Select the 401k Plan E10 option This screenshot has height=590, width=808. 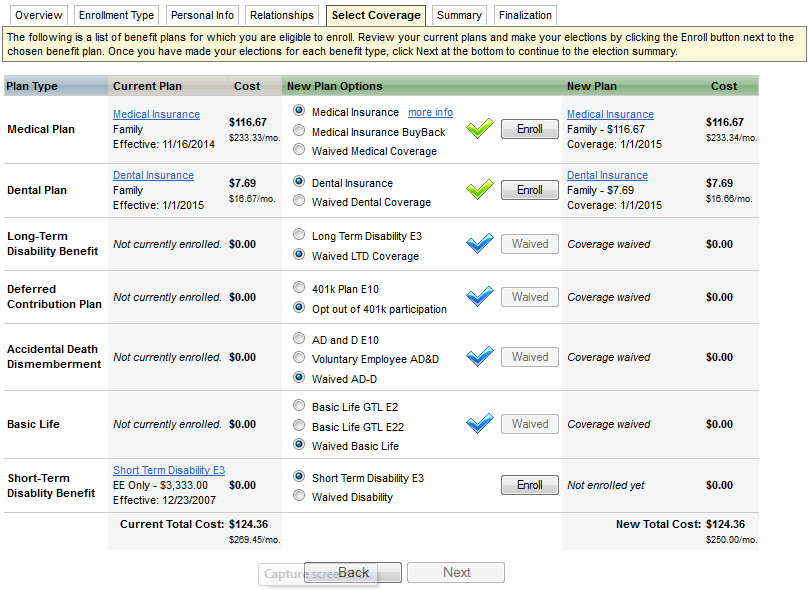[299, 288]
